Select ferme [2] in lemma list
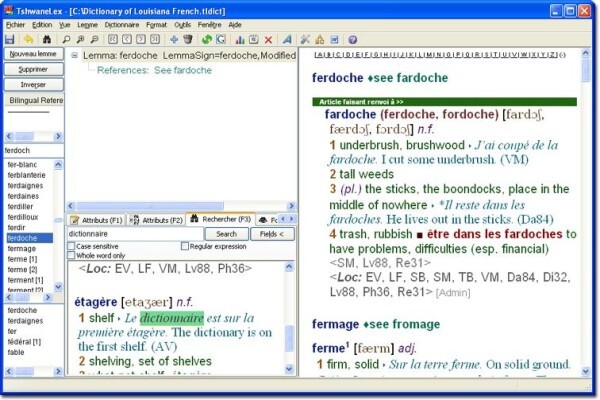Image resolution: width=600 pixels, height=400 pixels. click(23, 269)
